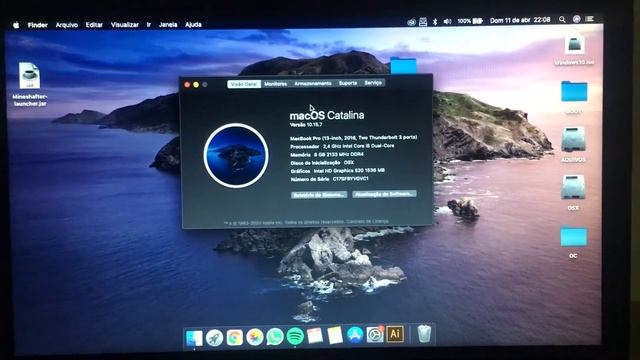
Task: Open the yellow Notes icon in Dock
Action: [335, 336]
